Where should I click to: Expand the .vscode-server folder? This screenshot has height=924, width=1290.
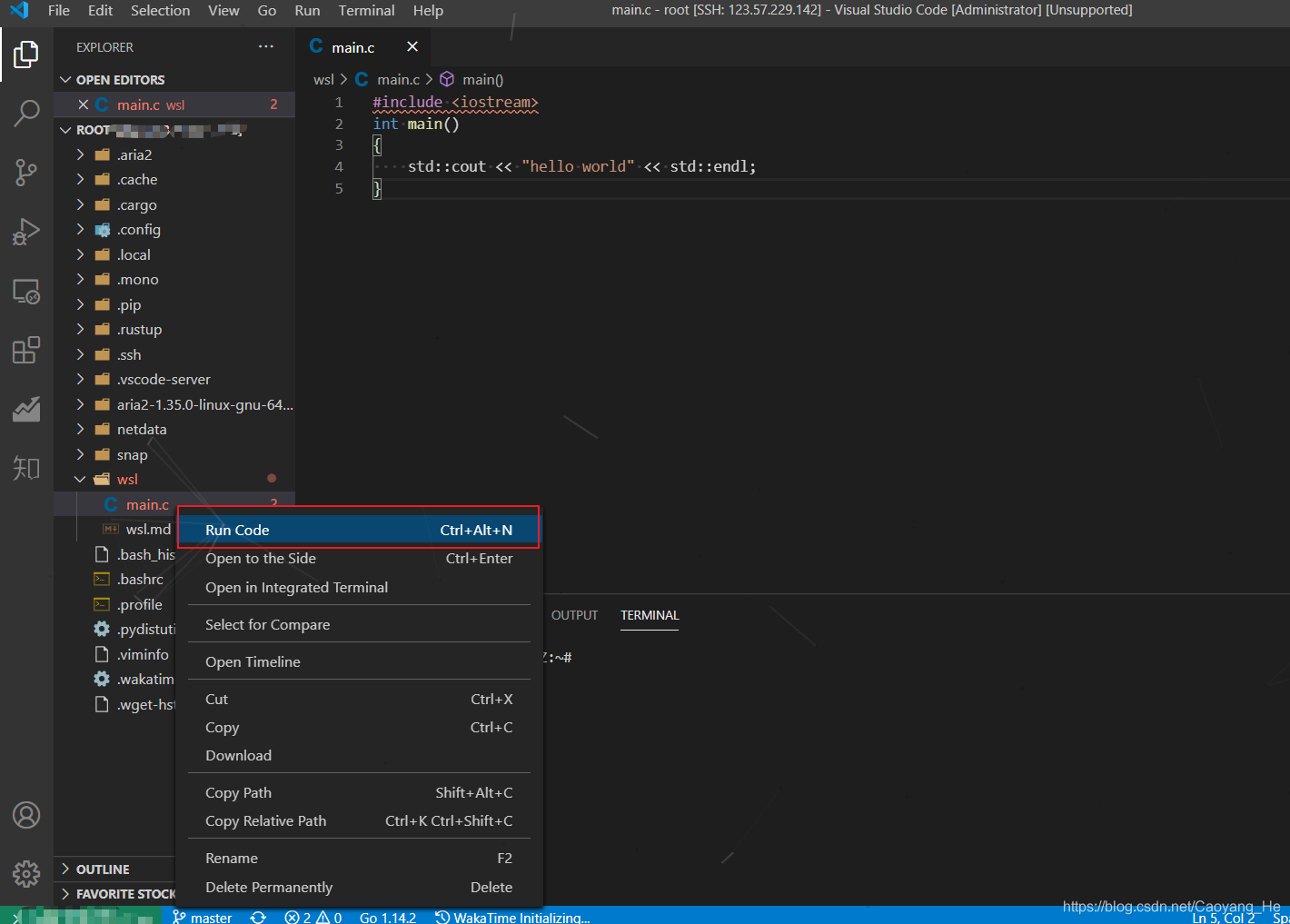click(80, 379)
